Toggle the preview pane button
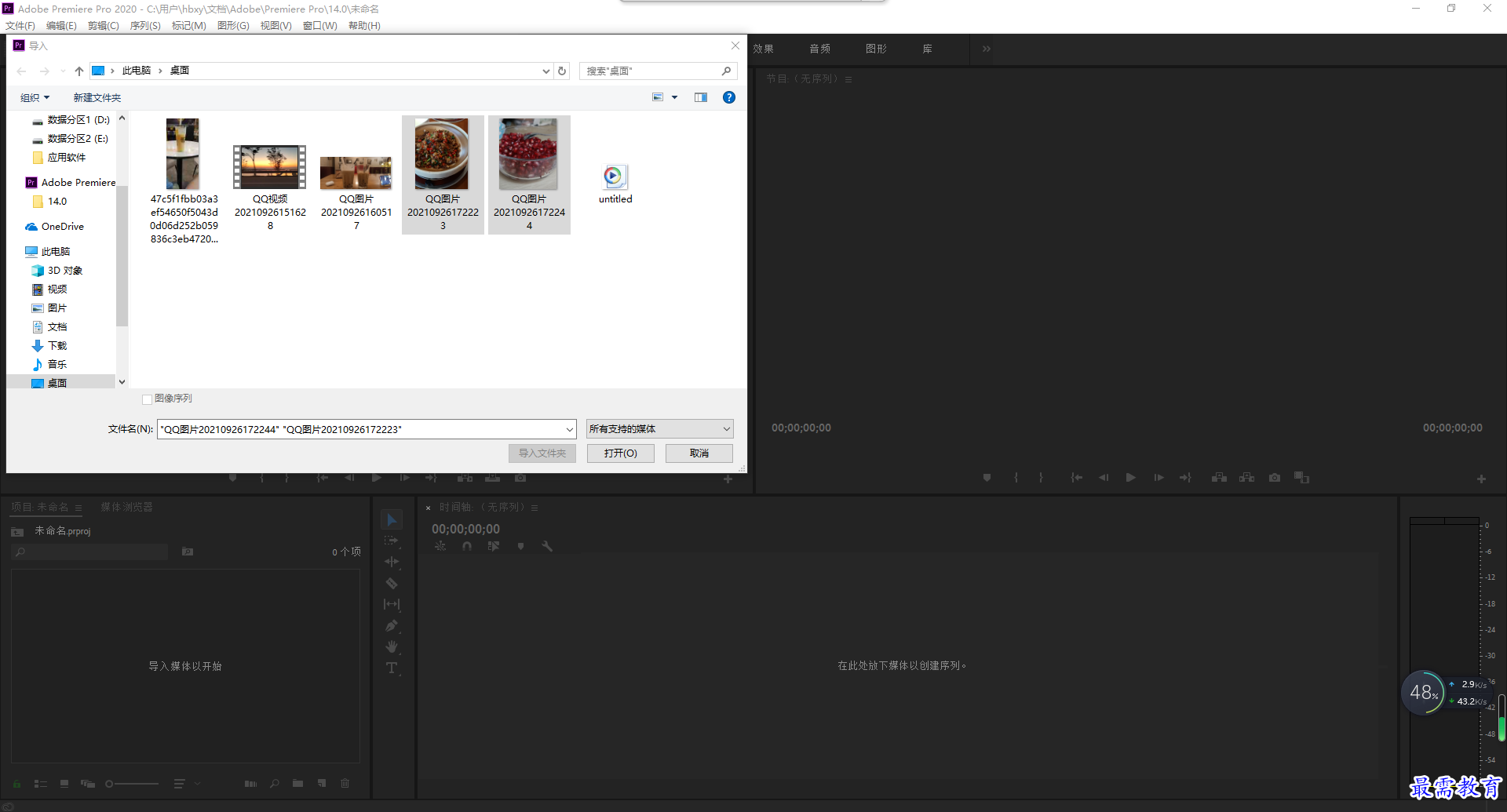The height and width of the screenshot is (812, 1507). (701, 97)
